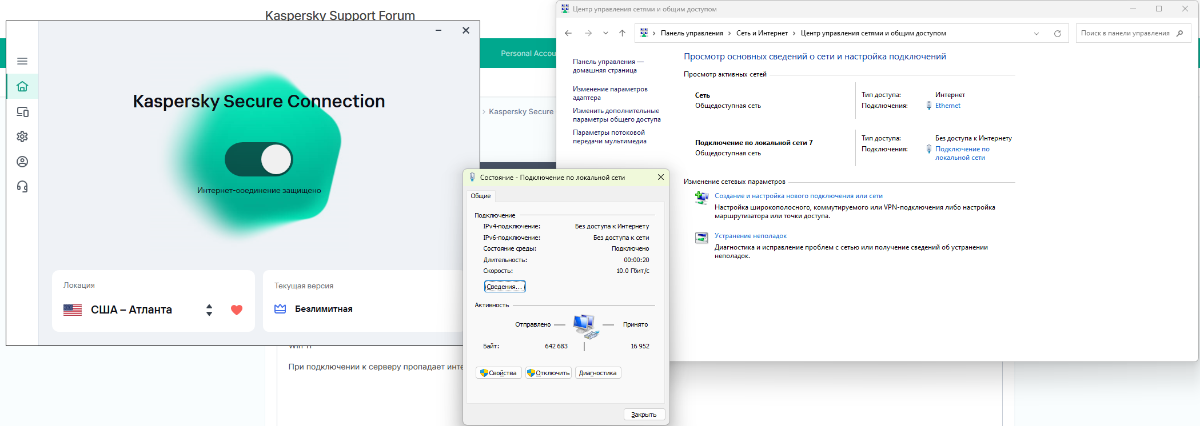Open location selector arrows next to Атланта

209,310
